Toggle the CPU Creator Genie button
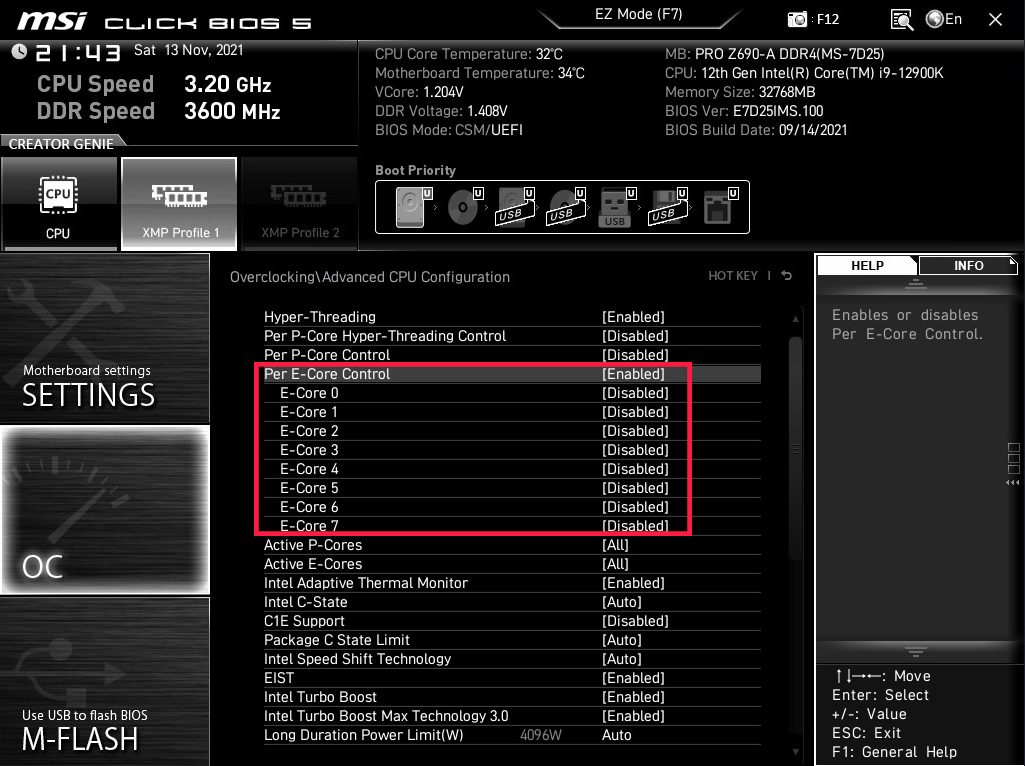The image size is (1025, 766). (58, 204)
